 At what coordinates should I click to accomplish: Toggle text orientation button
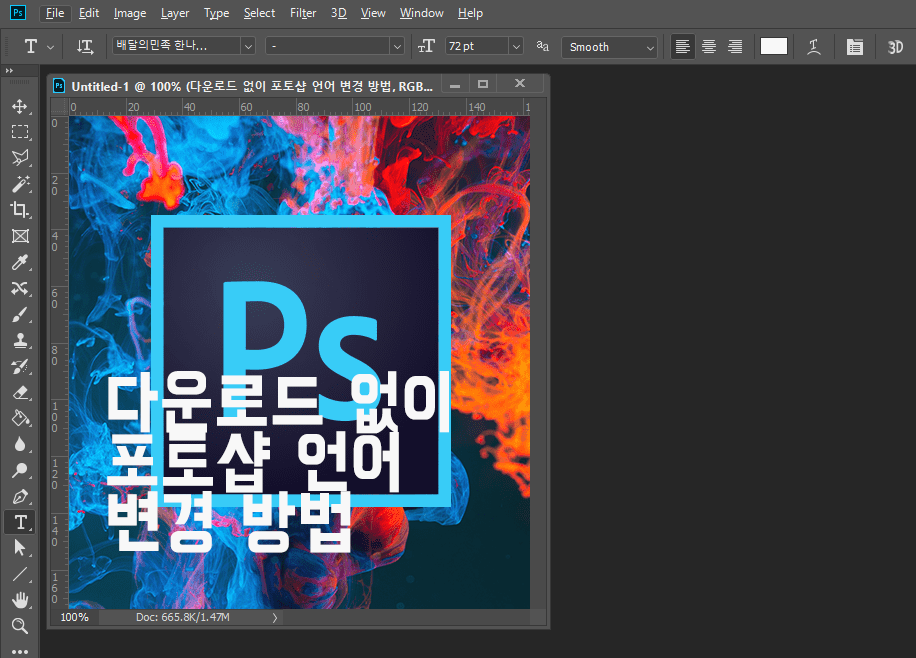pyautogui.click(x=85, y=46)
